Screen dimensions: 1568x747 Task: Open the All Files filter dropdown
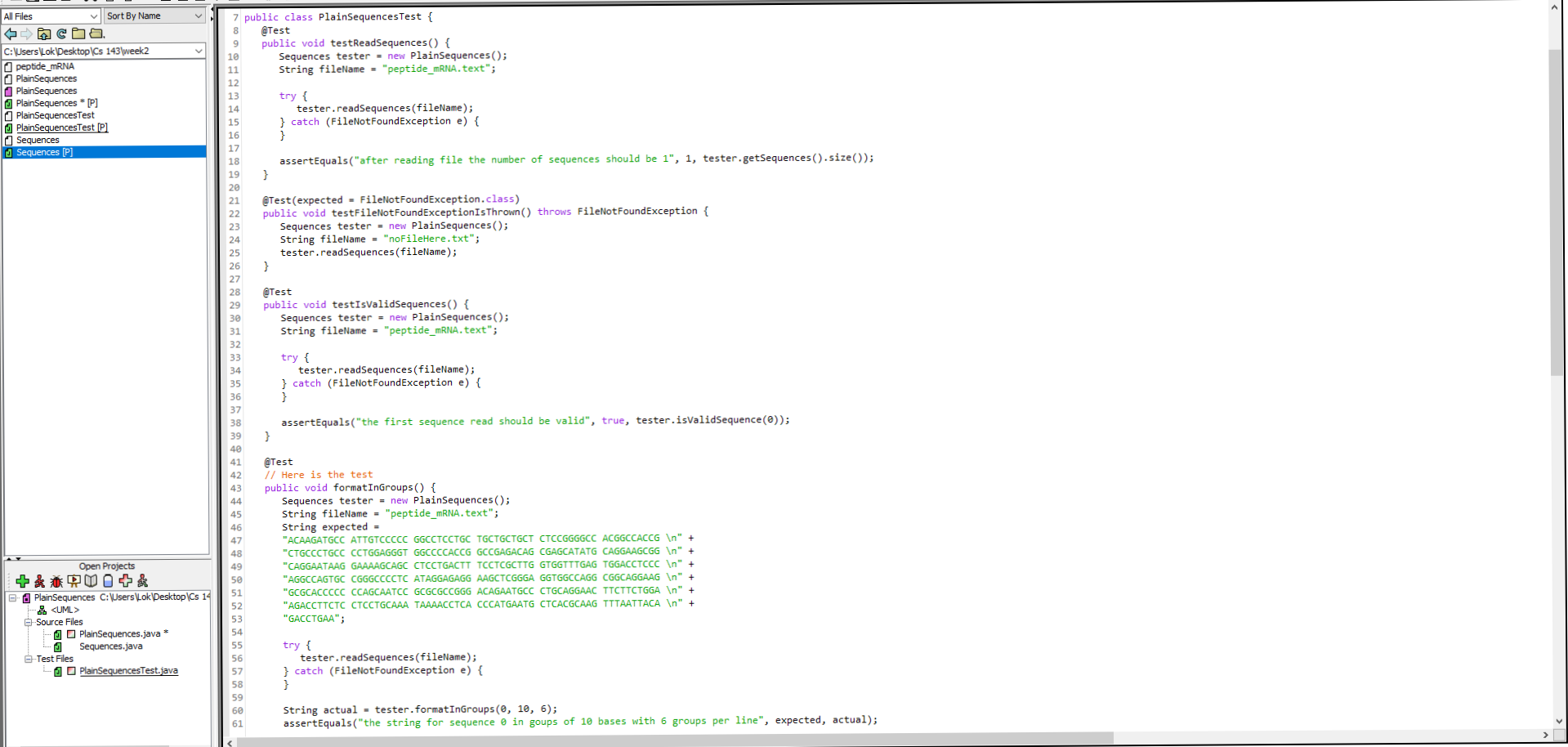[x=92, y=15]
